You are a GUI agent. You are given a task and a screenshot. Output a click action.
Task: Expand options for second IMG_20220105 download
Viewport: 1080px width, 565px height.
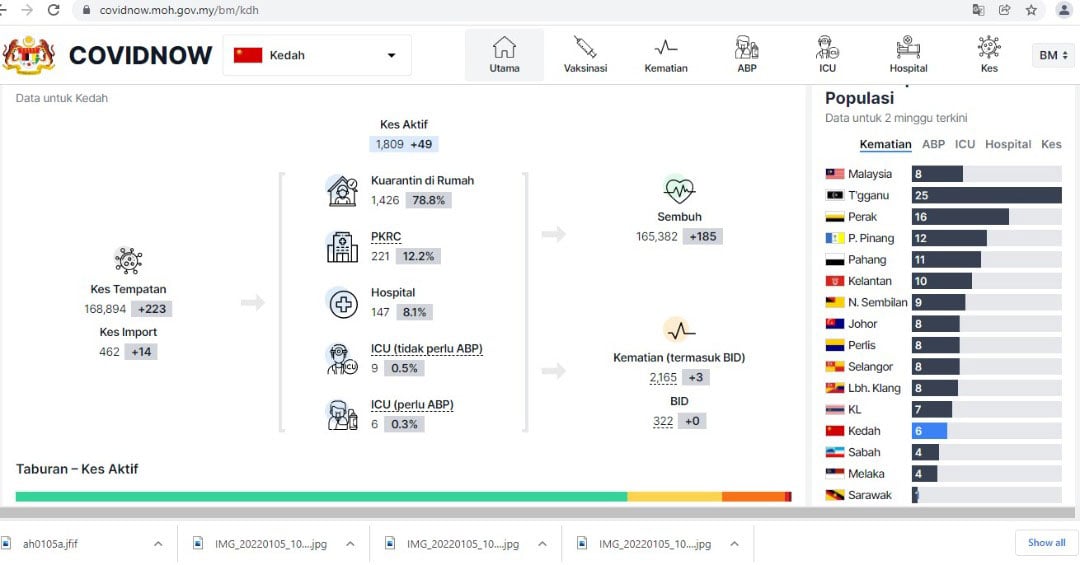(x=542, y=544)
